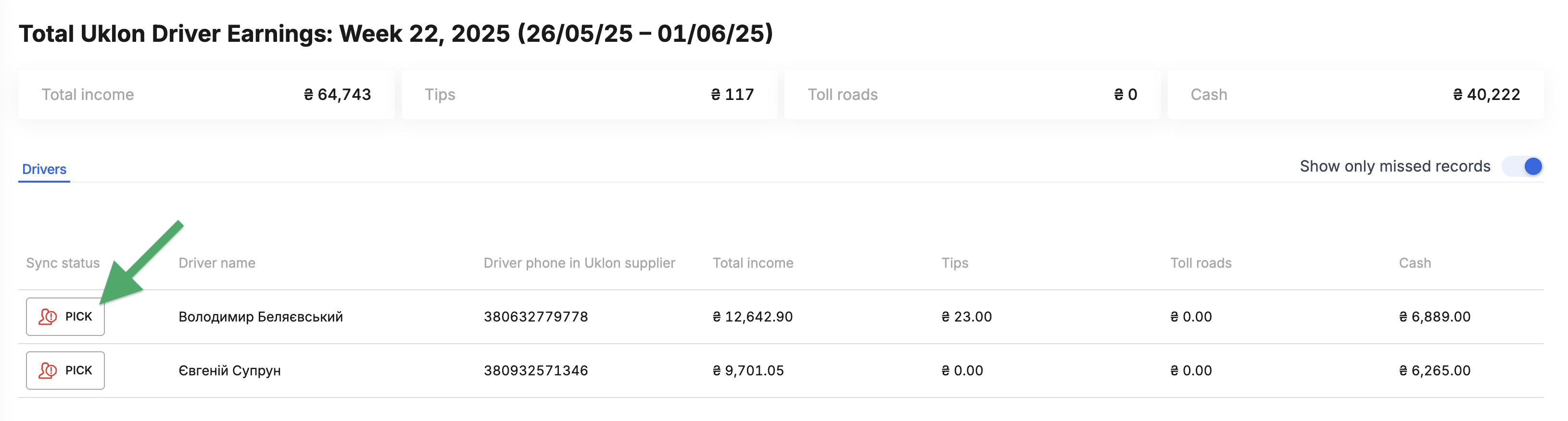Select the Toll roads summary card
This screenshot has width=1568, height=421.
click(972, 95)
